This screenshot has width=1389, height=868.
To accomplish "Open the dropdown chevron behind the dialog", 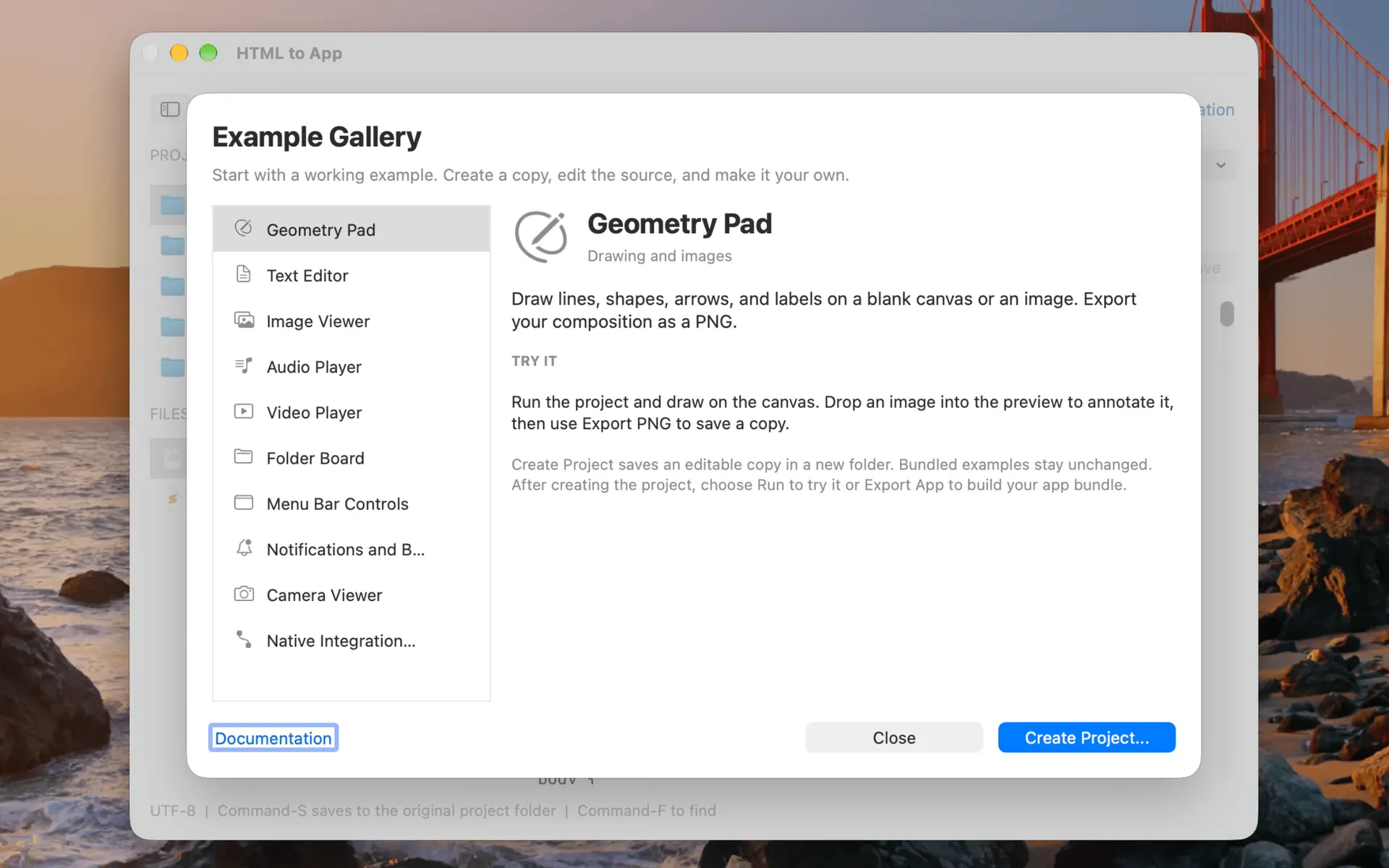I will click(x=1221, y=165).
